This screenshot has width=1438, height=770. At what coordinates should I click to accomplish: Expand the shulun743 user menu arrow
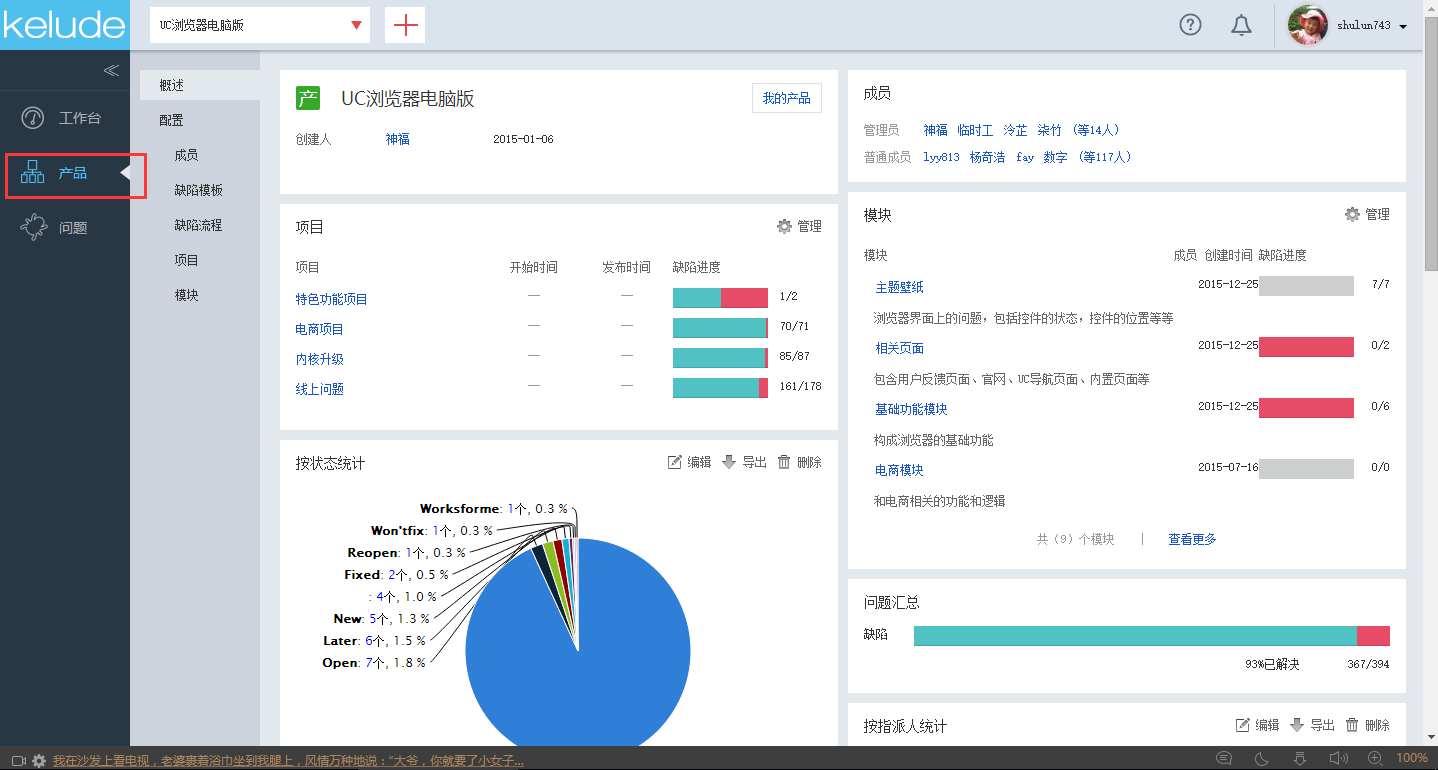[1404, 27]
